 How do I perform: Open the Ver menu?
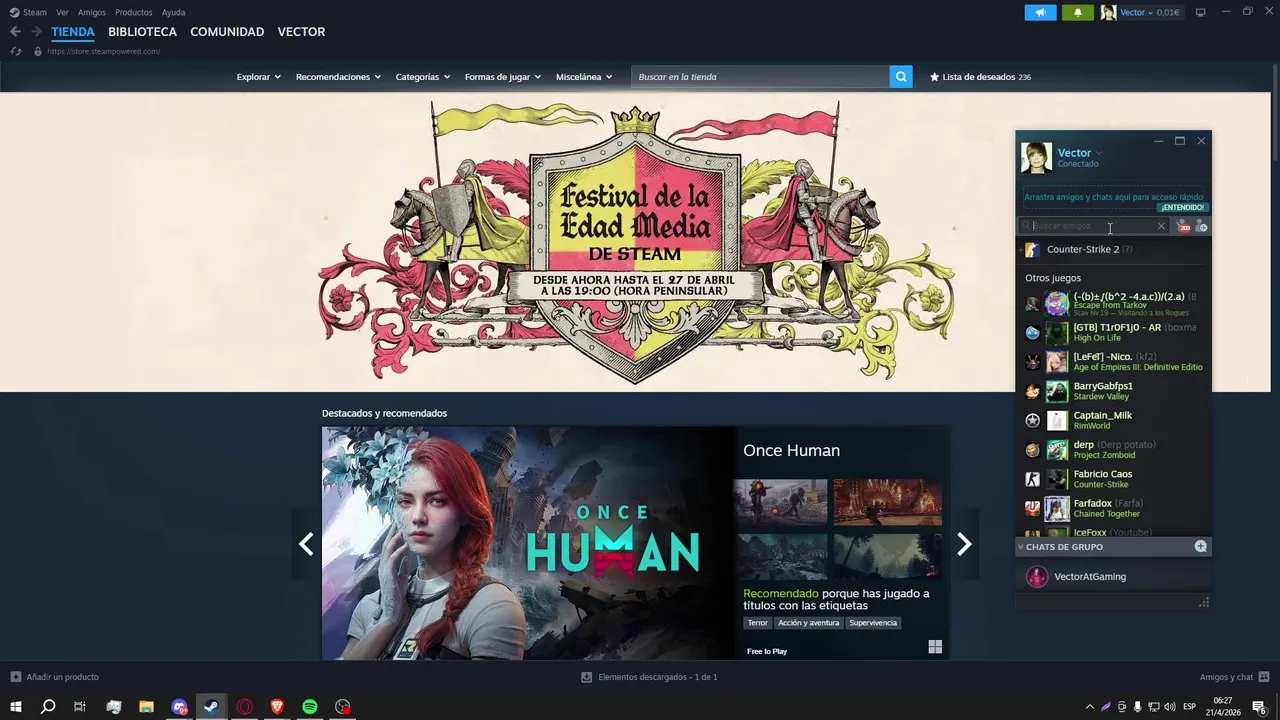(62, 13)
